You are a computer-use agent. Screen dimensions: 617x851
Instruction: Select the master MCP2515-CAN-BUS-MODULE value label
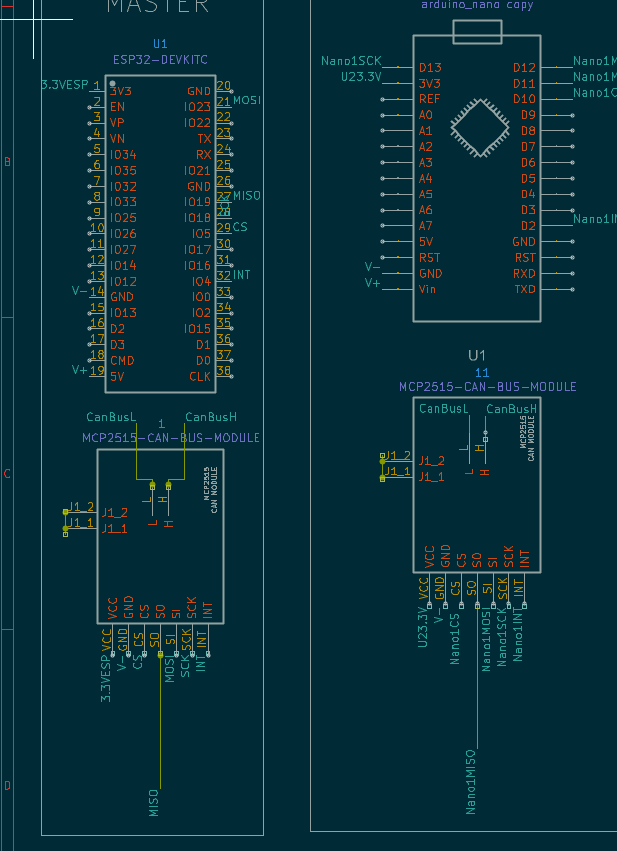pos(170,438)
